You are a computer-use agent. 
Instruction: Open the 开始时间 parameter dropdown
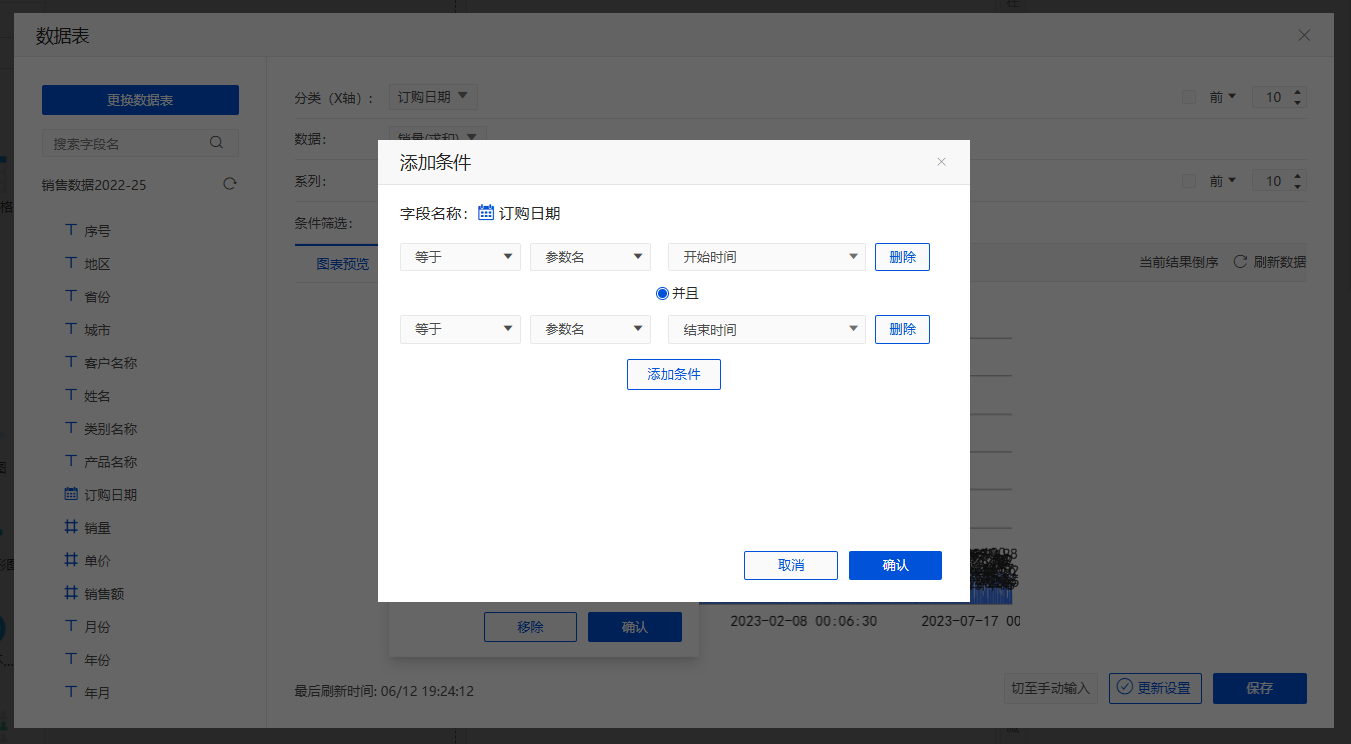766,257
